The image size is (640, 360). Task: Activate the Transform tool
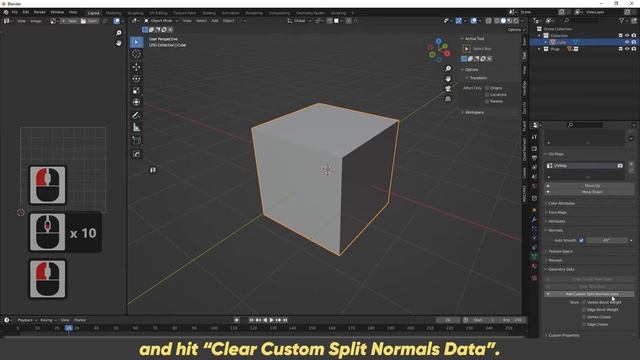(x=137, y=102)
